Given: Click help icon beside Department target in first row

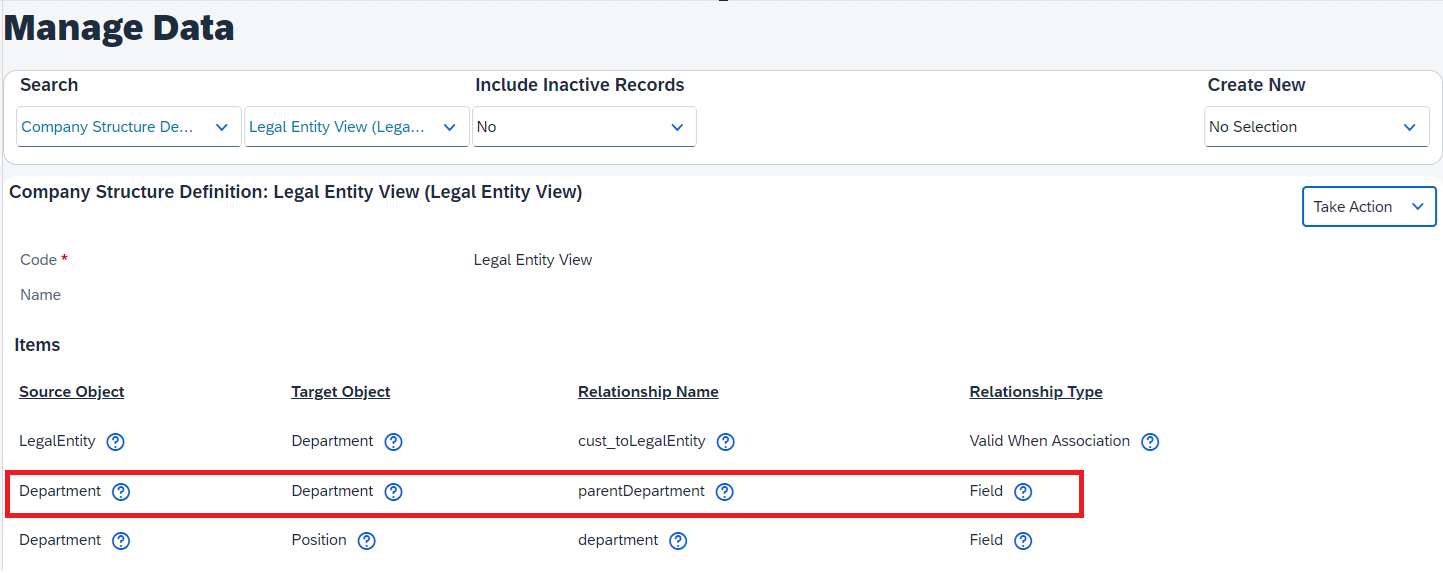Looking at the screenshot, I should click(393, 442).
